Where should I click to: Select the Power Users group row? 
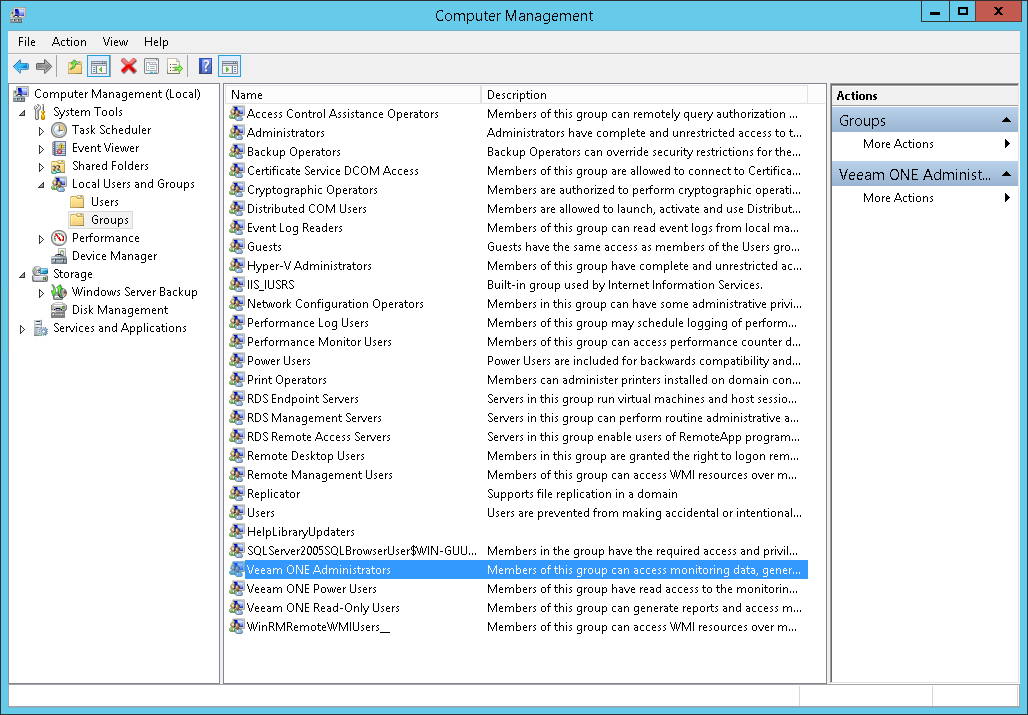click(518, 360)
